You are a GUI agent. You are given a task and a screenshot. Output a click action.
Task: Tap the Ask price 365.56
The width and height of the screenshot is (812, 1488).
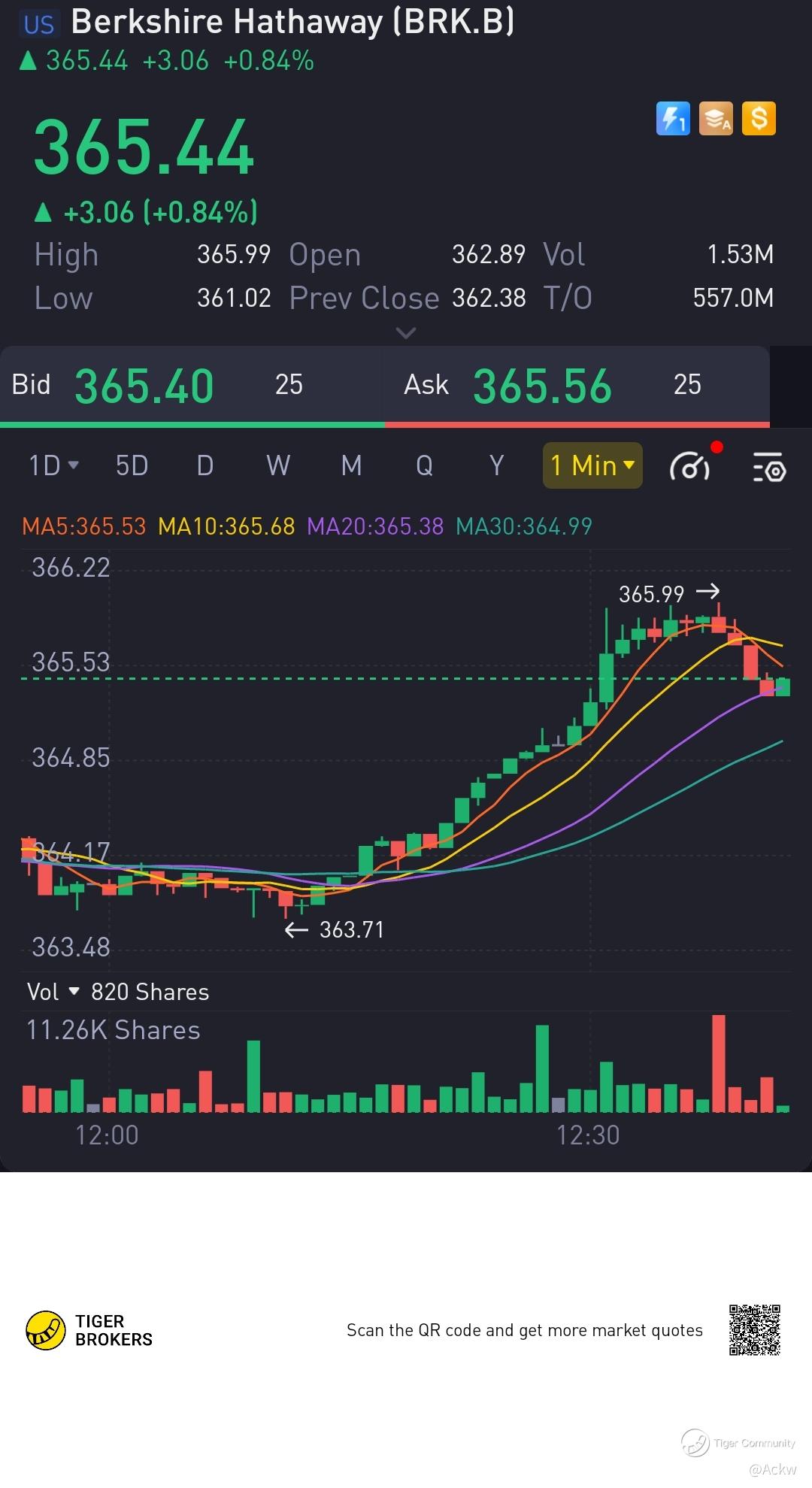point(542,386)
